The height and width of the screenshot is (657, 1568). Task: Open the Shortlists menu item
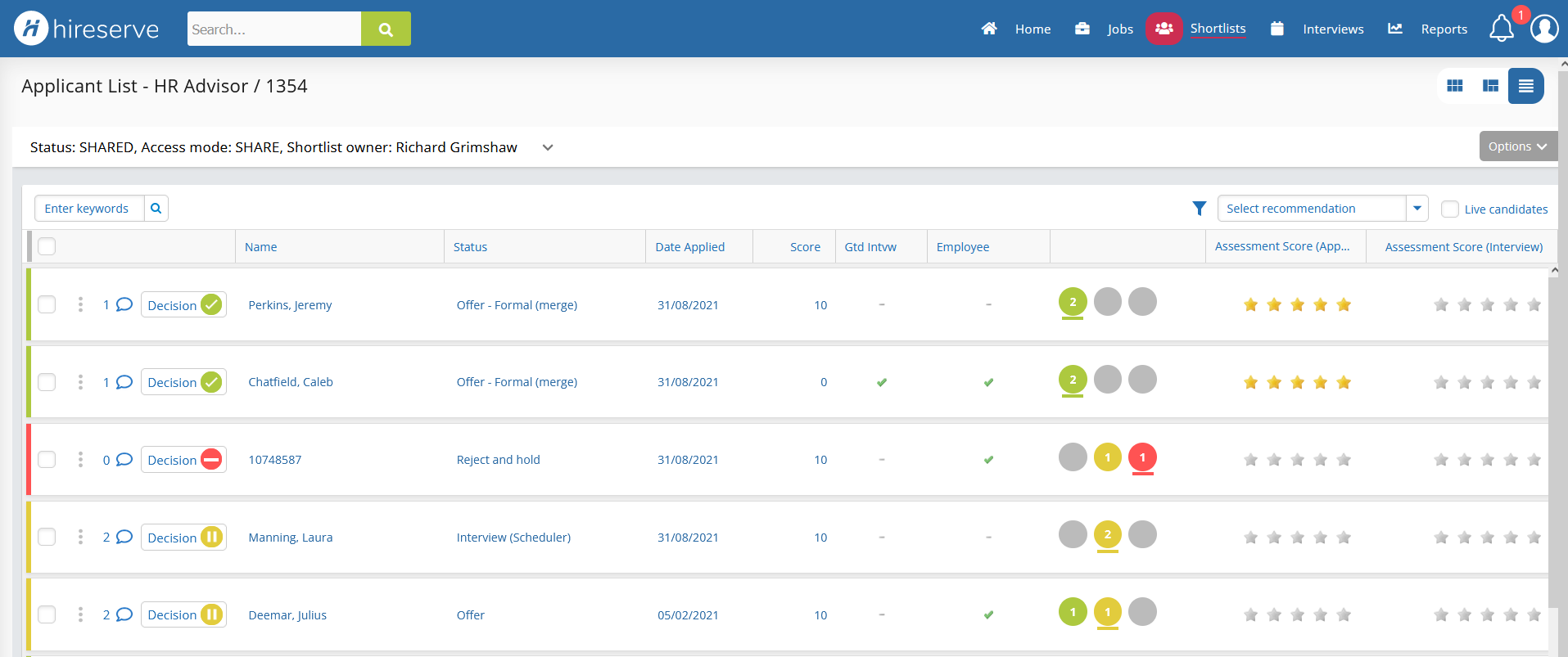point(1218,29)
